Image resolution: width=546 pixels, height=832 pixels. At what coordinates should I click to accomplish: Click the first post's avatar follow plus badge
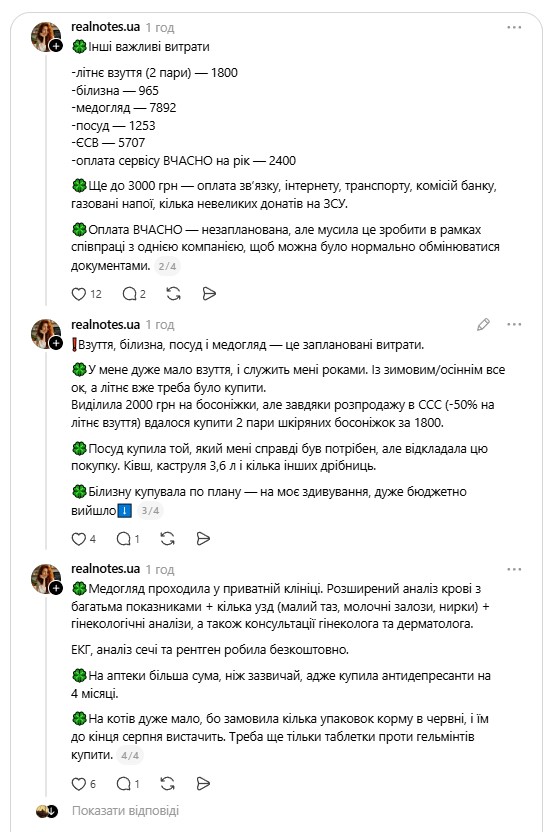56,46
